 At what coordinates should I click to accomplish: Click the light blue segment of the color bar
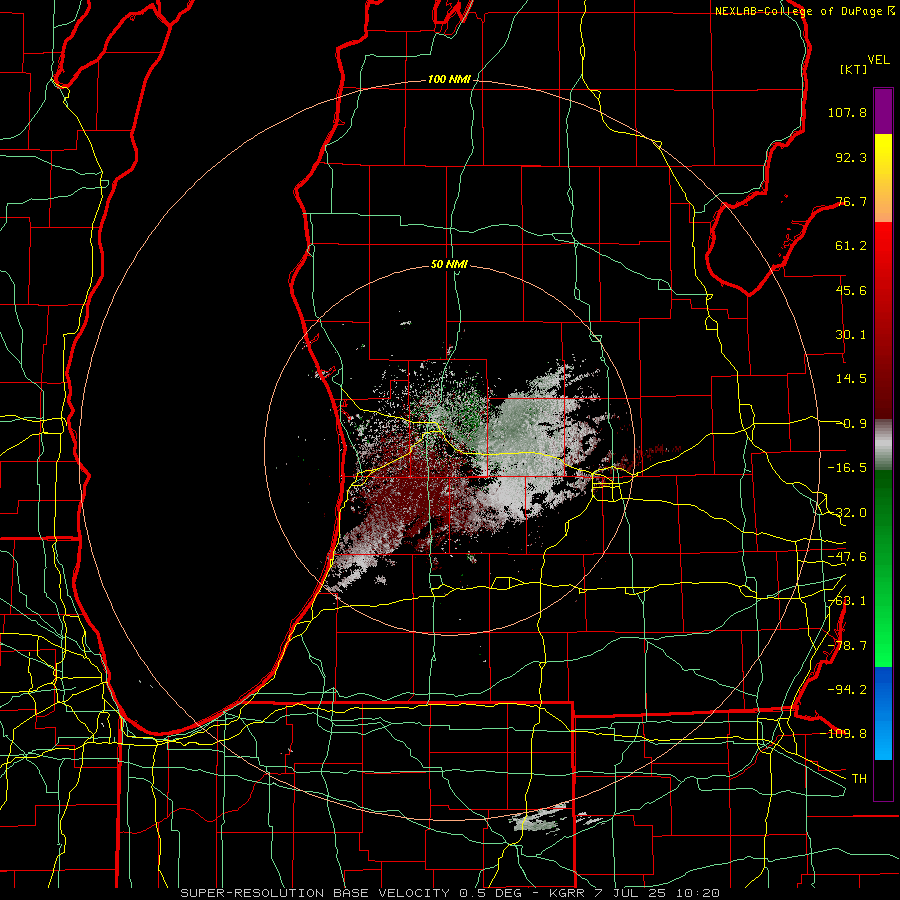(883, 713)
